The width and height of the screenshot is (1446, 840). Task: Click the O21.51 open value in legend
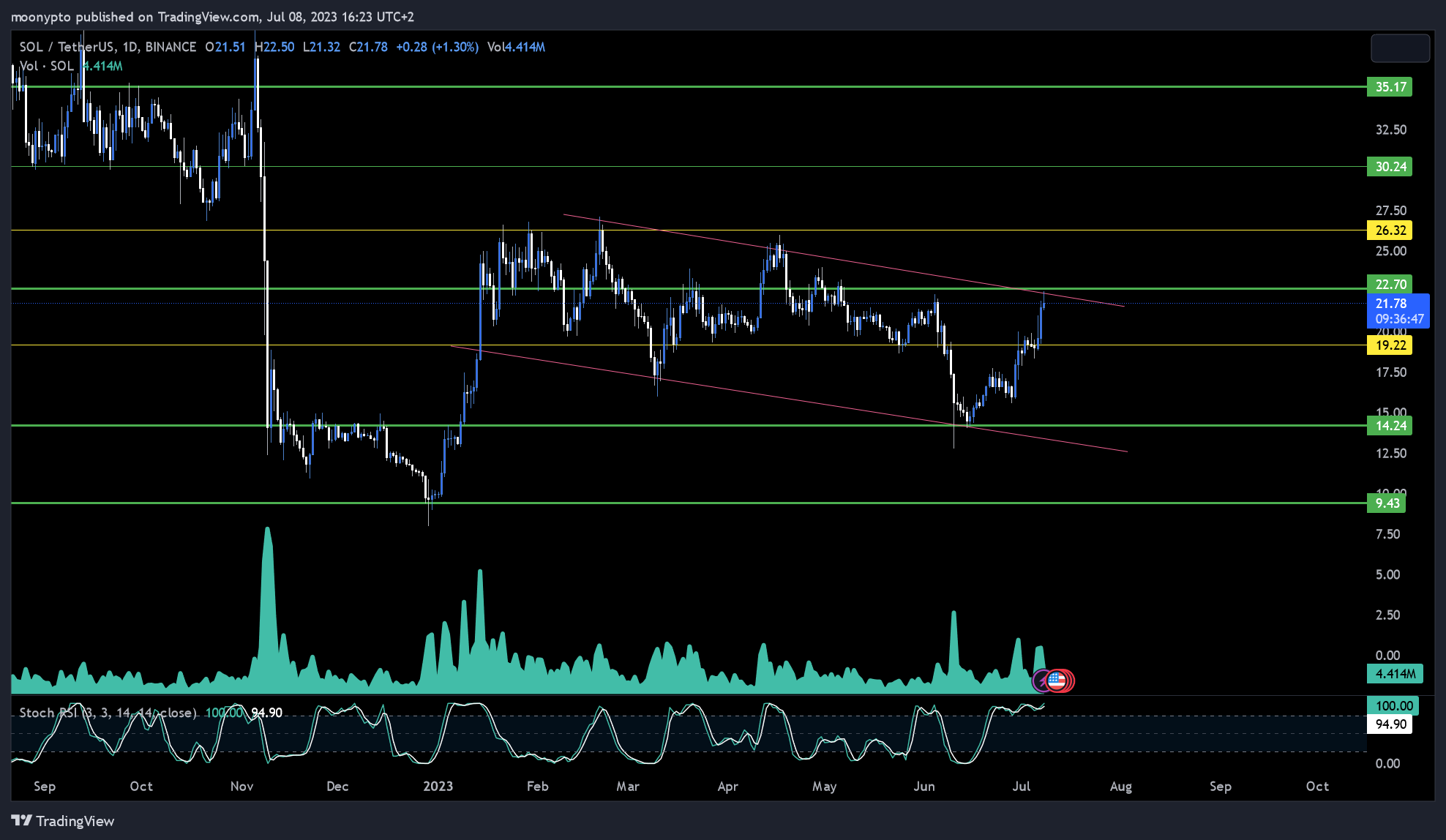225,47
